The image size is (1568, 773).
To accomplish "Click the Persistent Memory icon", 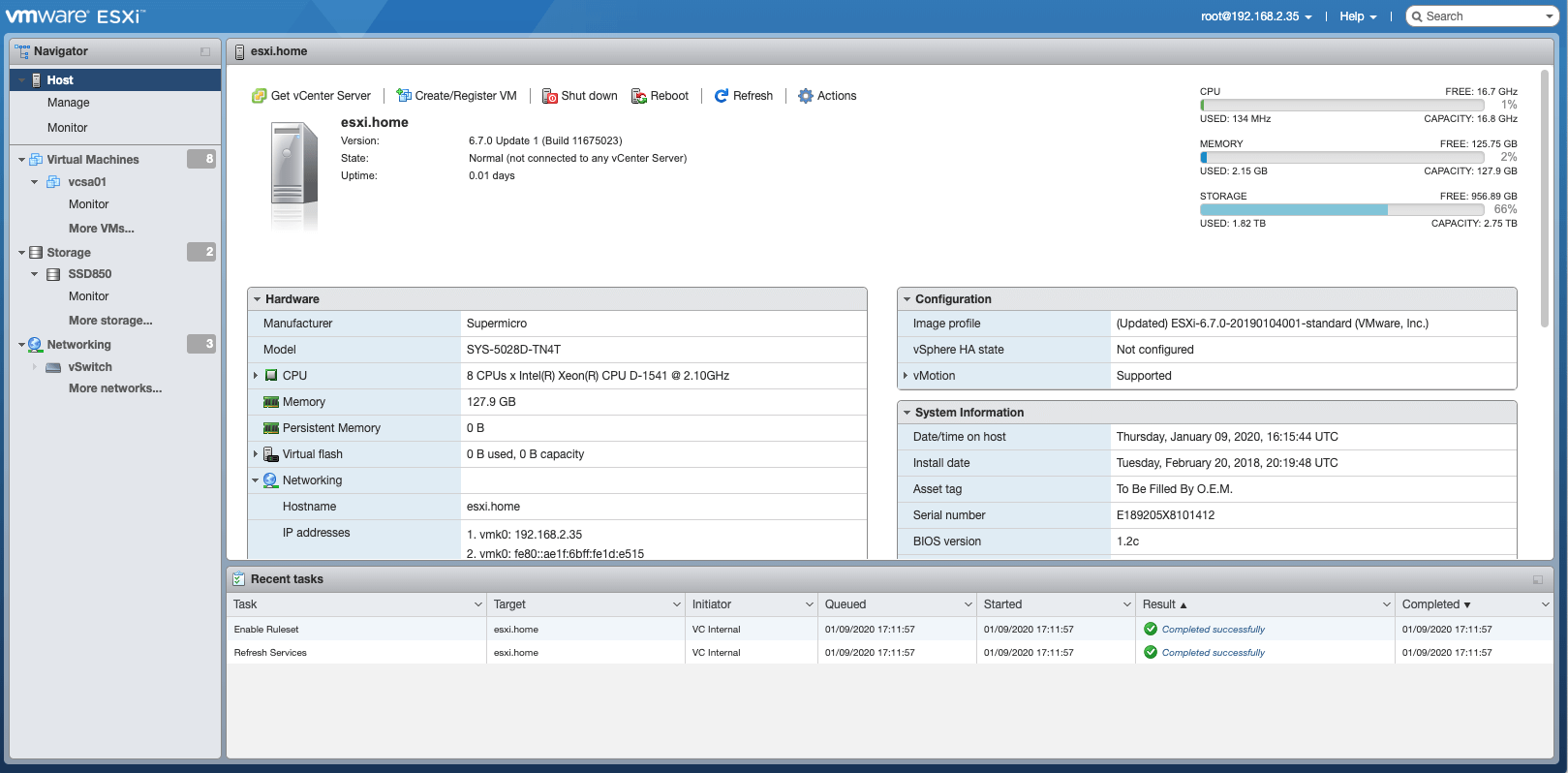I will (x=271, y=428).
